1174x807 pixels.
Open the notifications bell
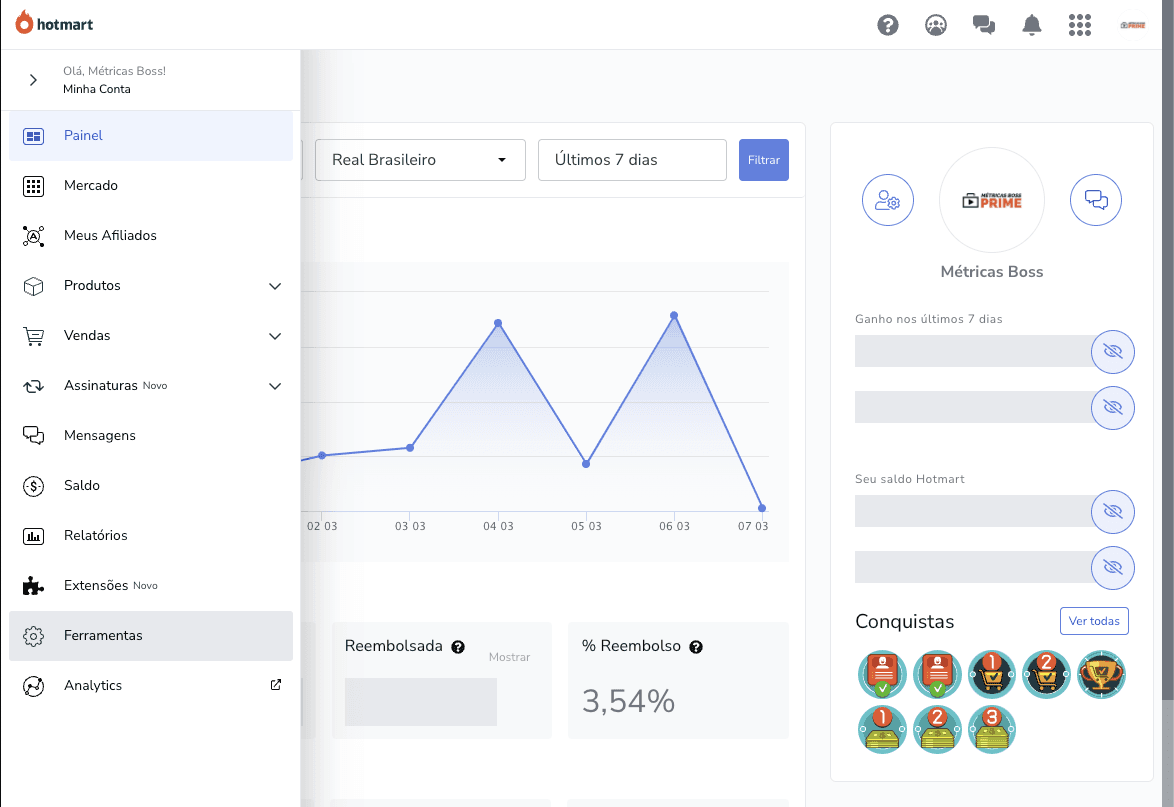click(1031, 25)
